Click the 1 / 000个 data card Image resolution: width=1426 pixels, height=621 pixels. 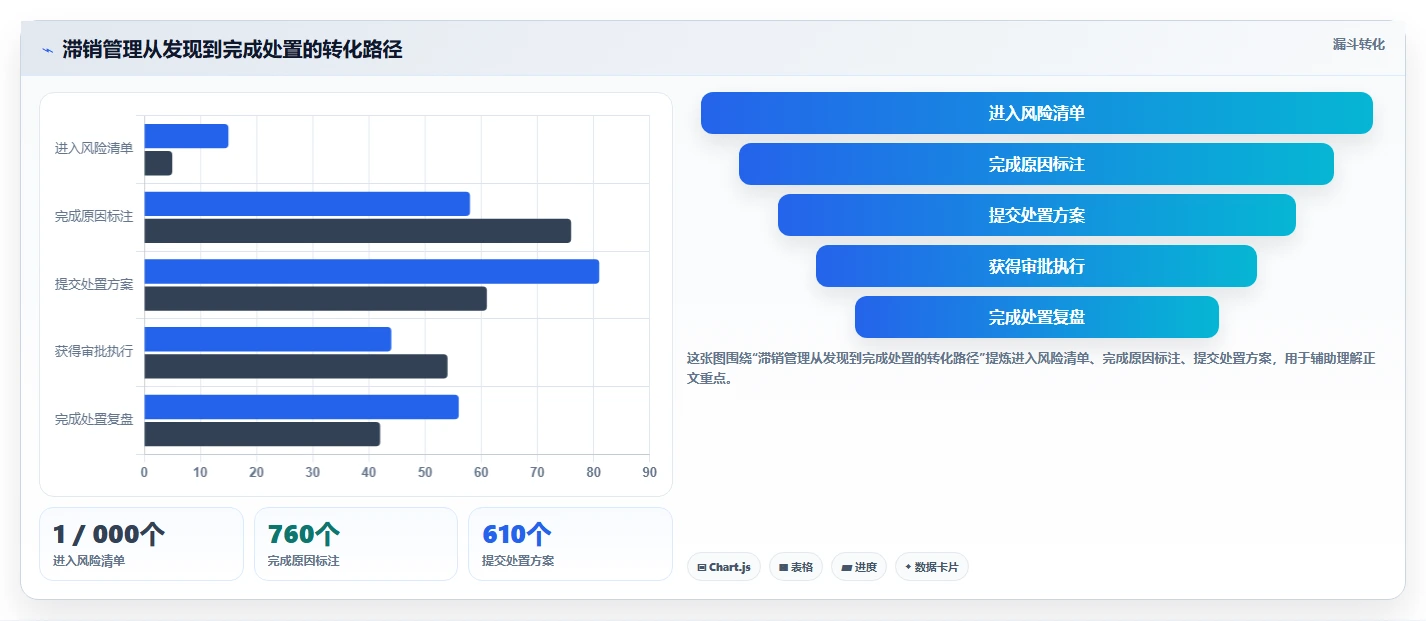141,544
